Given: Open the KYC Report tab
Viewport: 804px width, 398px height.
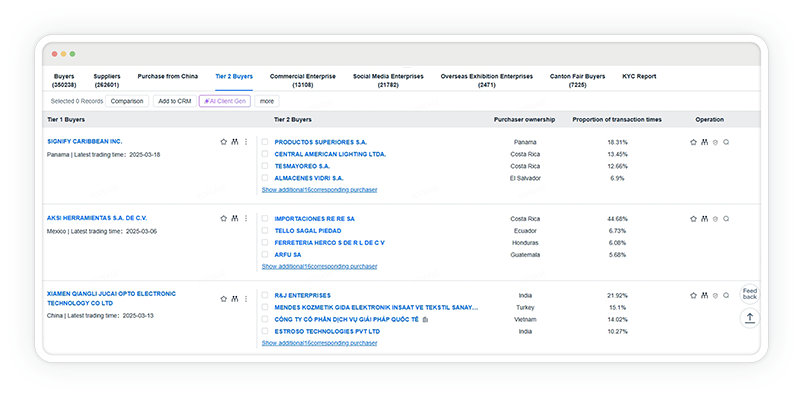Looking at the screenshot, I should click(x=639, y=76).
